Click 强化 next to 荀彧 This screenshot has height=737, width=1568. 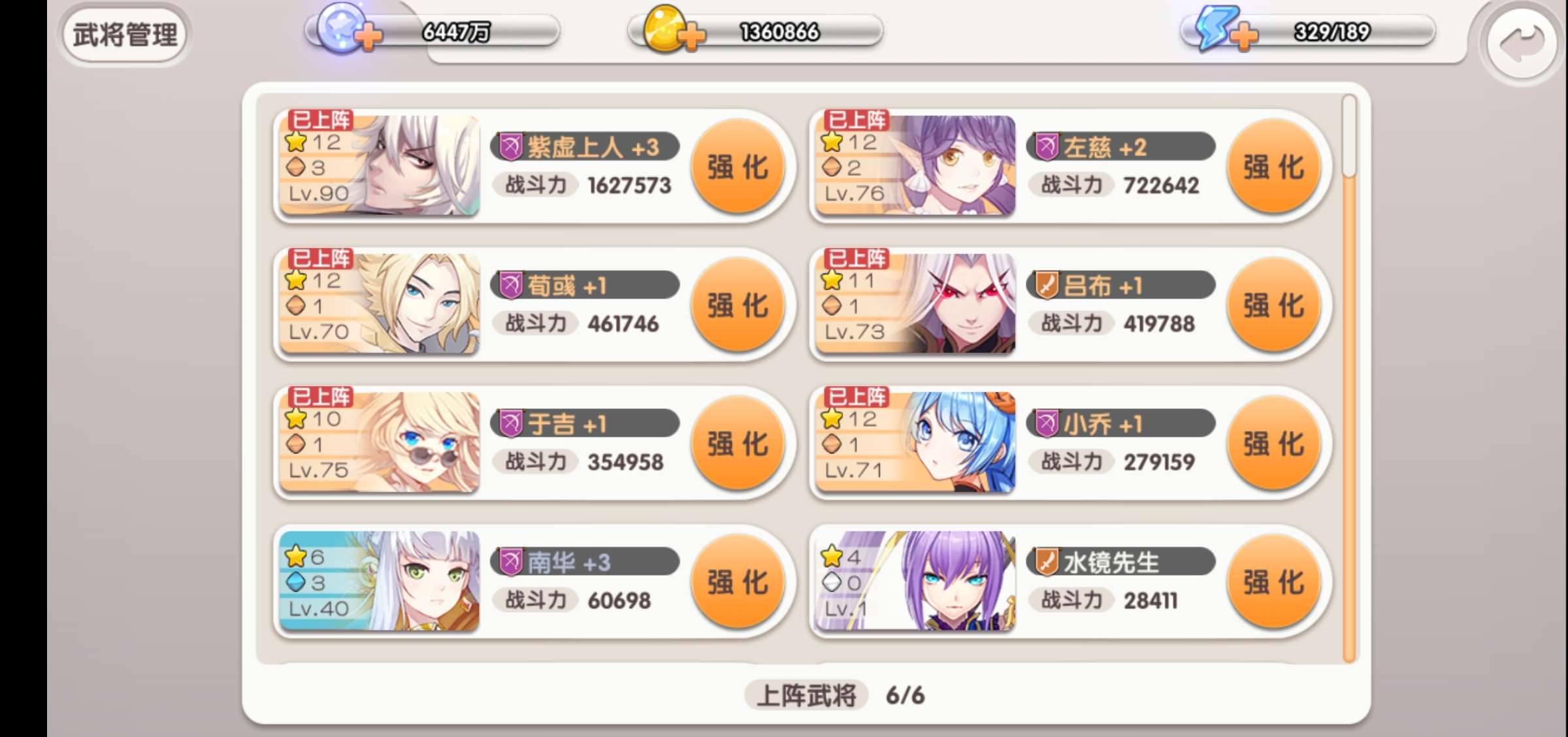[x=738, y=305]
